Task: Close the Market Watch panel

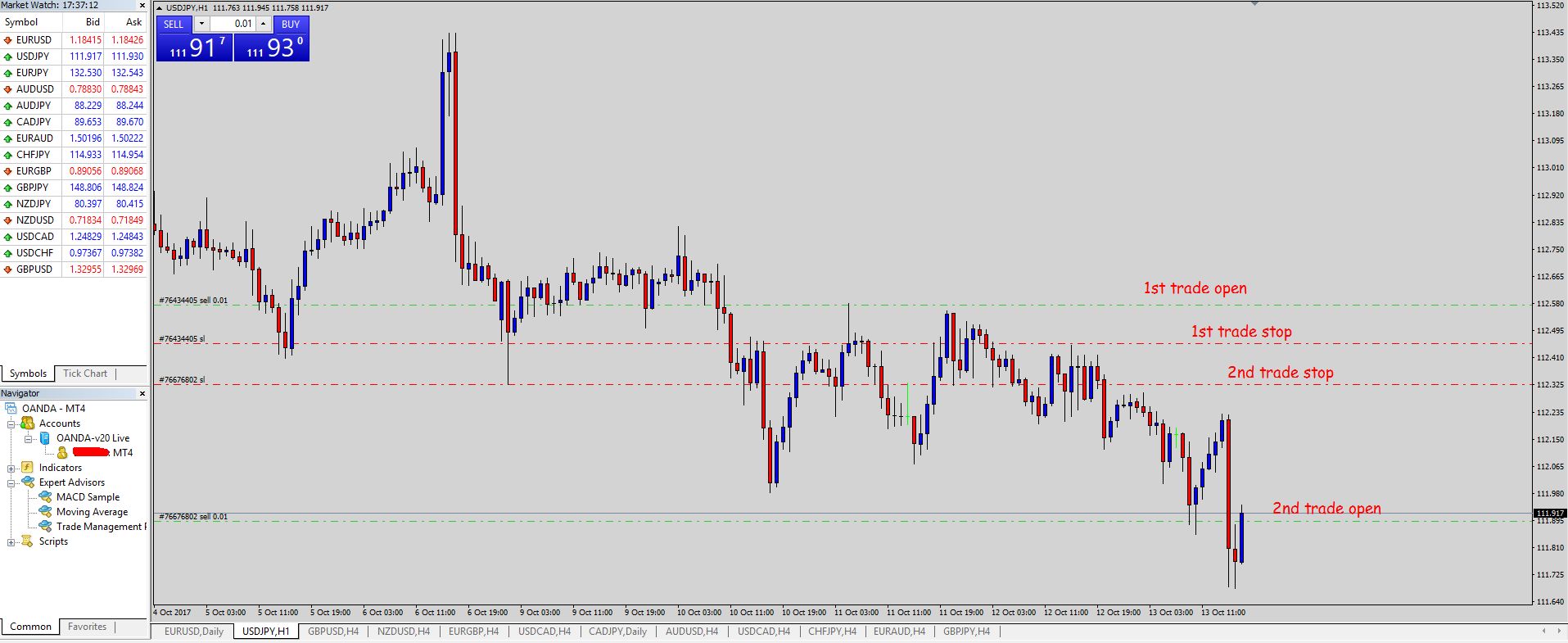Action: (x=142, y=5)
